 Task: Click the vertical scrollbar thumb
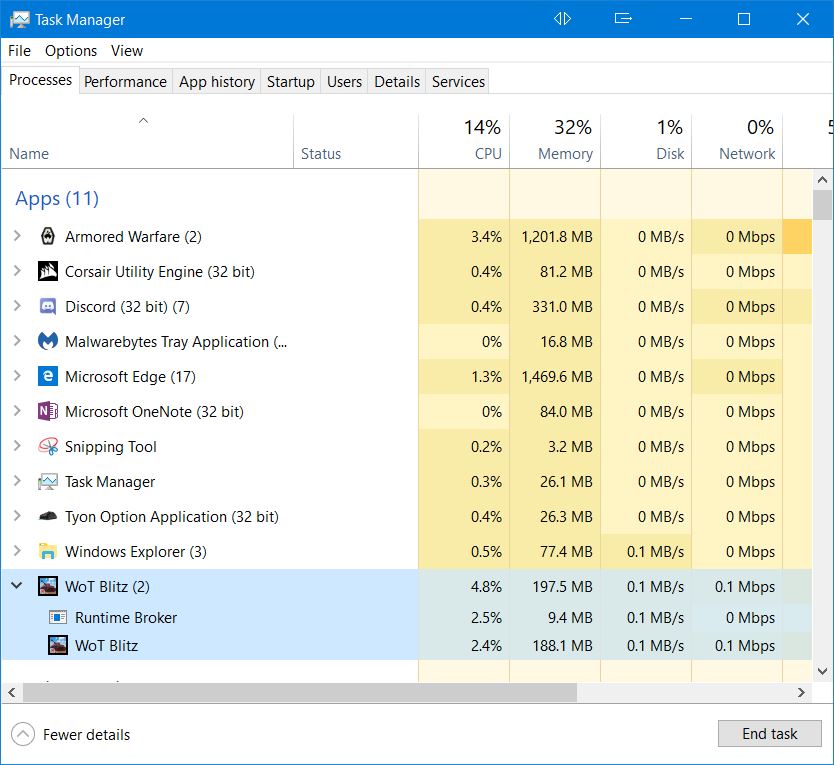pyautogui.click(x=822, y=205)
